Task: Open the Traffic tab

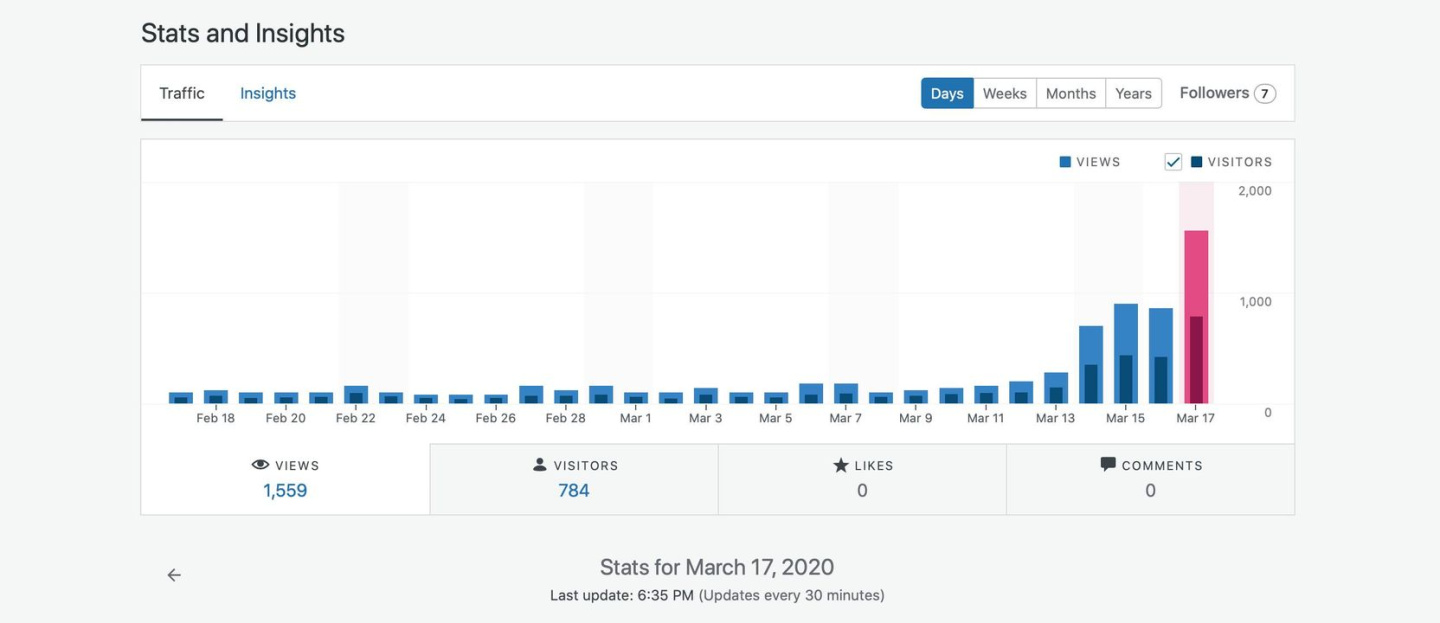Action: point(182,93)
